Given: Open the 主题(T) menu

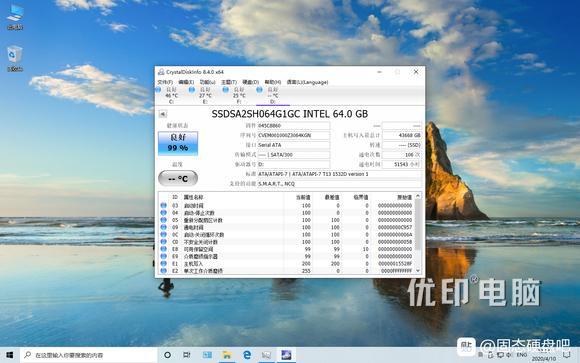Looking at the screenshot, I should (x=229, y=82).
